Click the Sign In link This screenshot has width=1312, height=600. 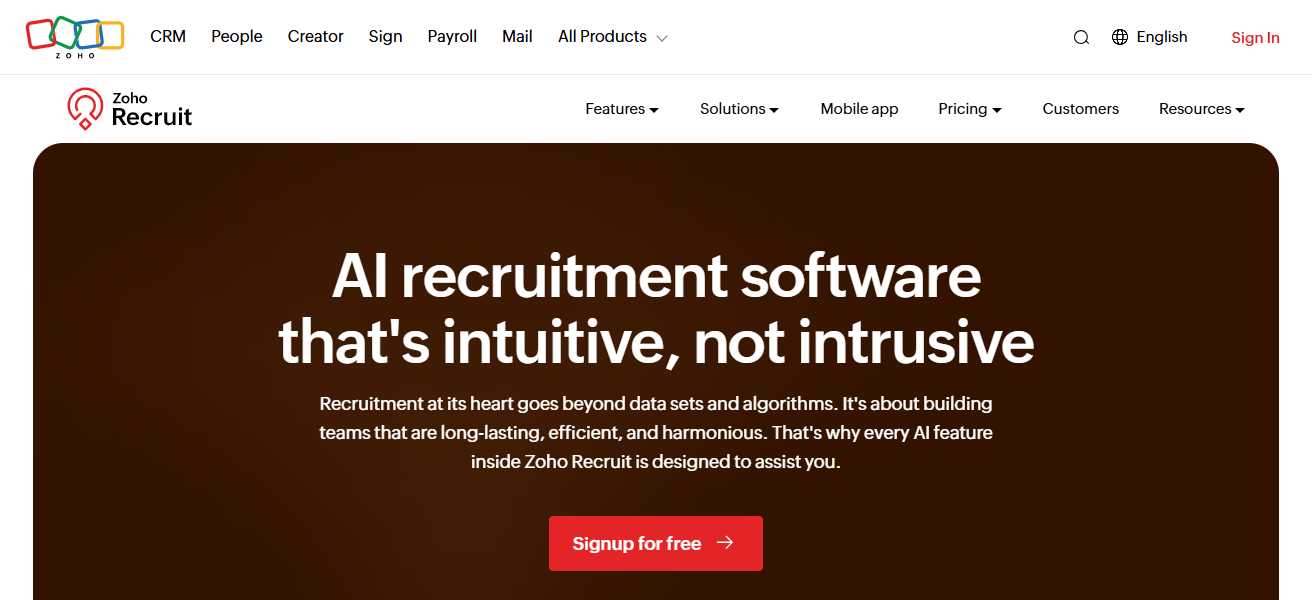[1255, 38]
